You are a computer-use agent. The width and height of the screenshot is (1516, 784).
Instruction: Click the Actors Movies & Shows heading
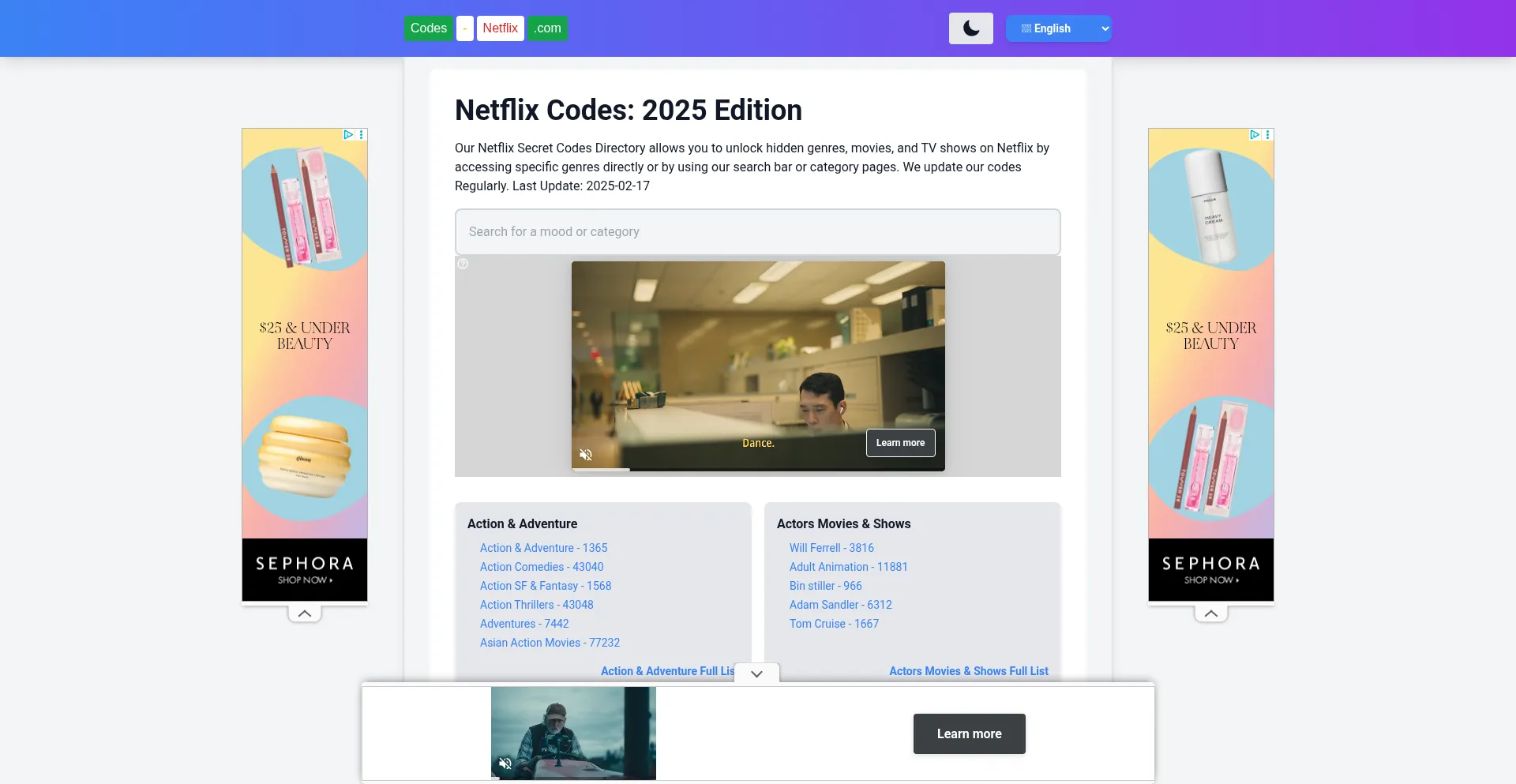[843, 524]
